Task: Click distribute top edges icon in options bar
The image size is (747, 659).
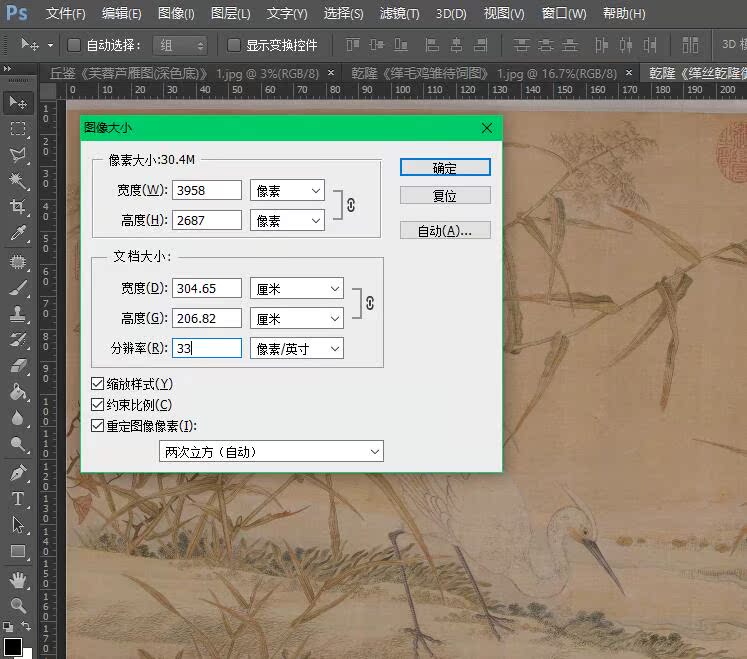Action: tap(521, 45)
